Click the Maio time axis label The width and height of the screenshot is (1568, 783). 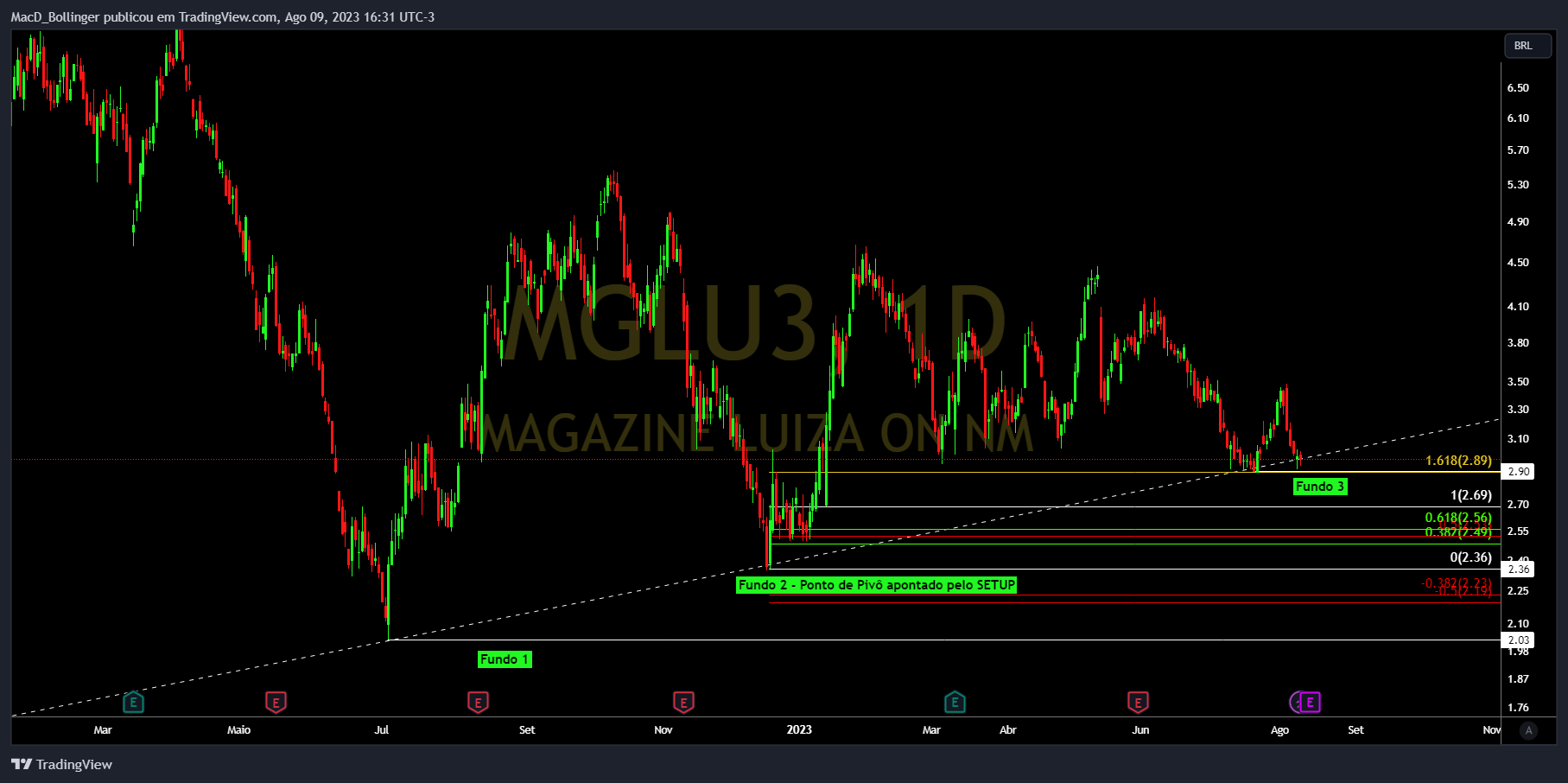(x=239, y=730)
